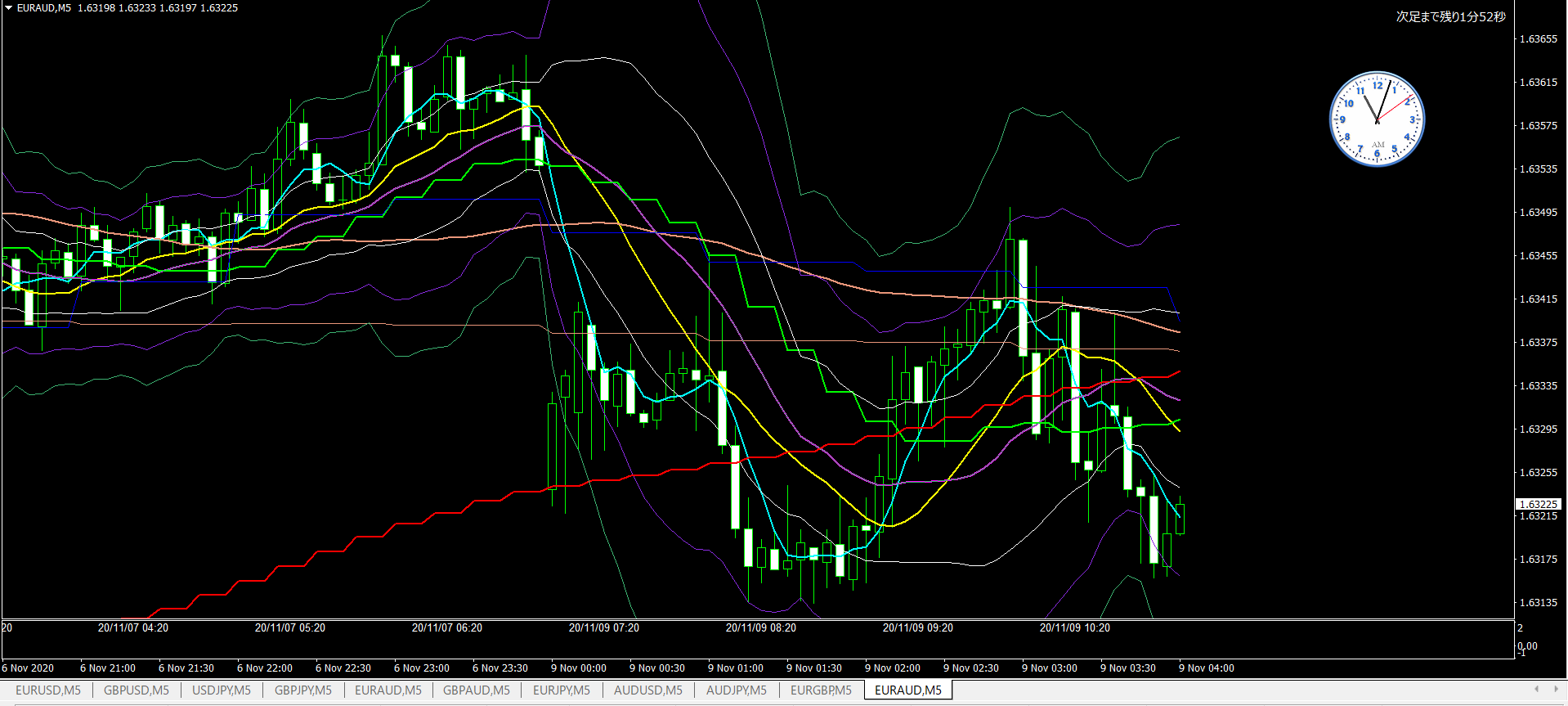Viewport: 1568px width, 706px height.
Task: Open the AUDJPY,M5 tab
Action: tap(736, 690)
